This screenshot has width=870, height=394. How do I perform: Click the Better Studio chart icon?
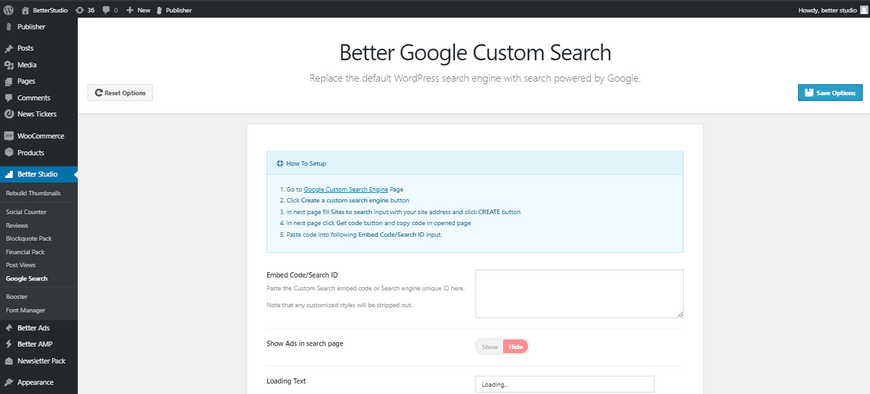8,174
